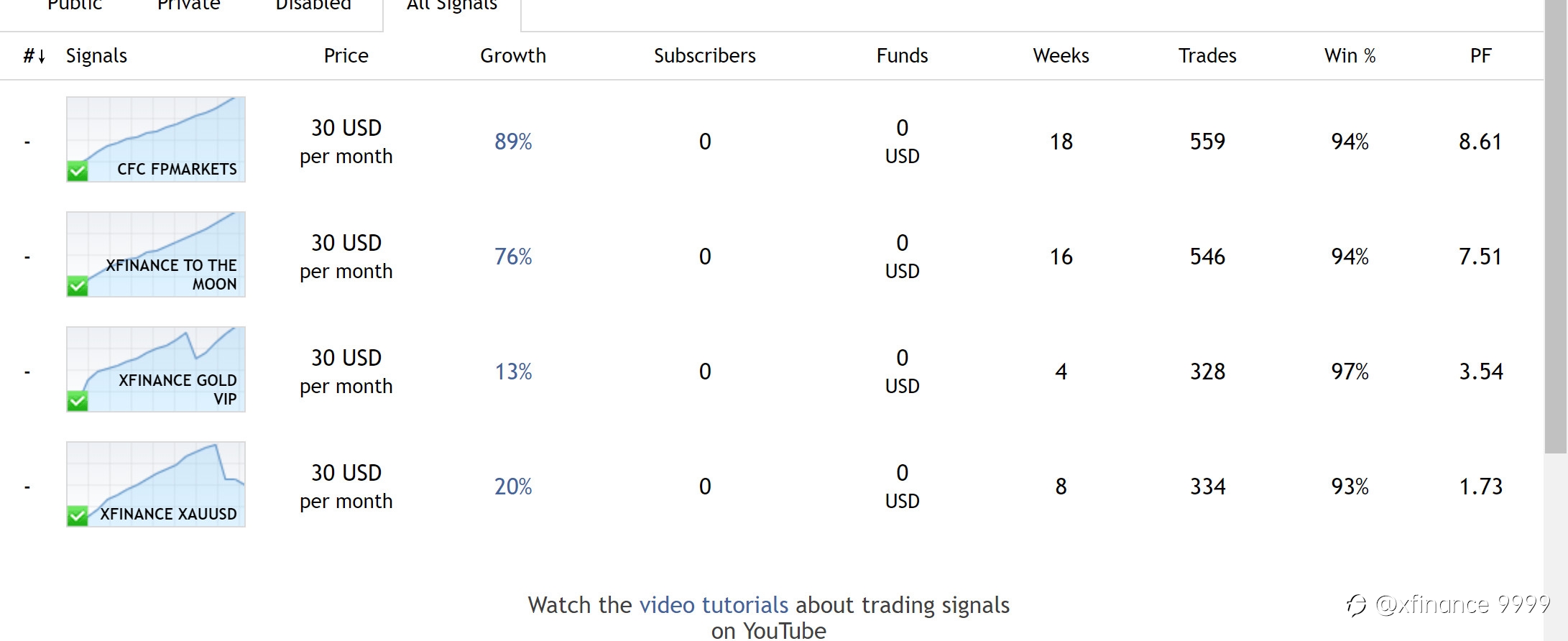
Task: Click the 76% growth link
Action: (513, 257)
